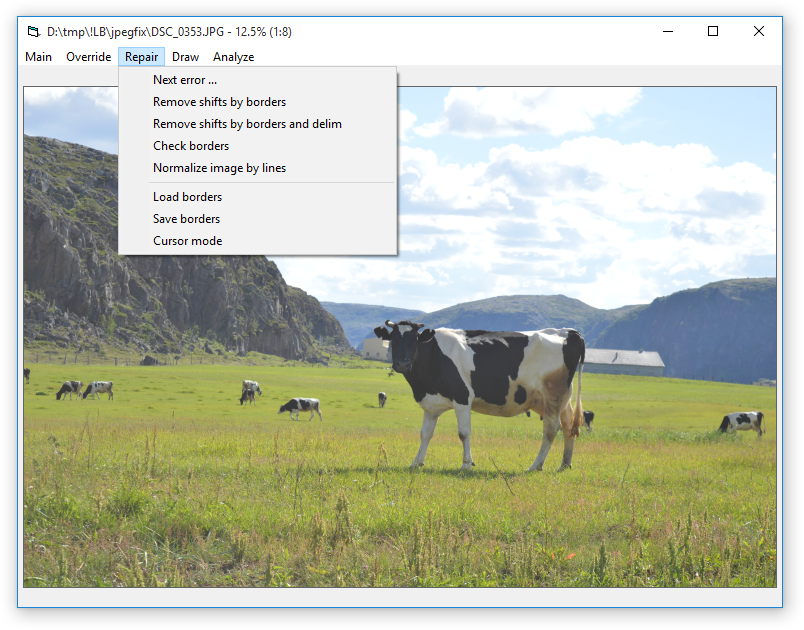The image size is (804, 630).
Task: Open the Main menu
Action: [38, 57]
